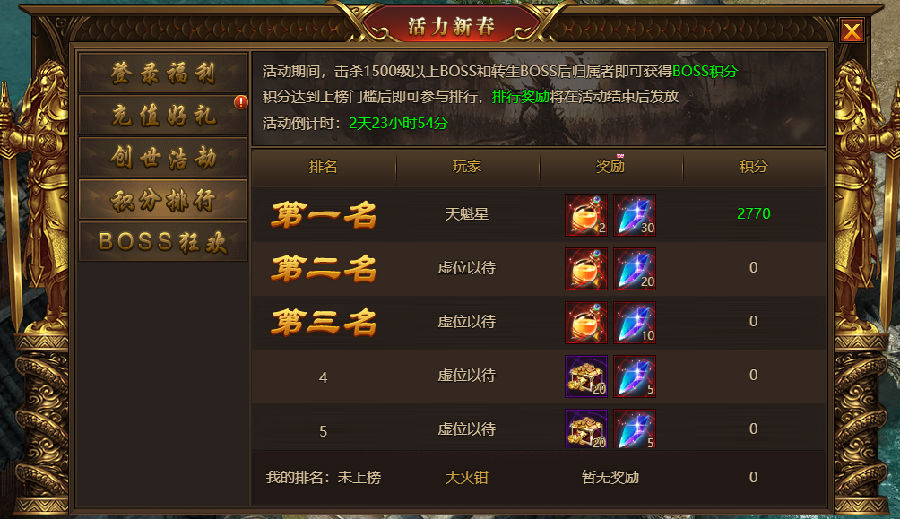Open the 充值好礼 tab
The width and height of the screenshot is (900, 519).
coord(163,115)
